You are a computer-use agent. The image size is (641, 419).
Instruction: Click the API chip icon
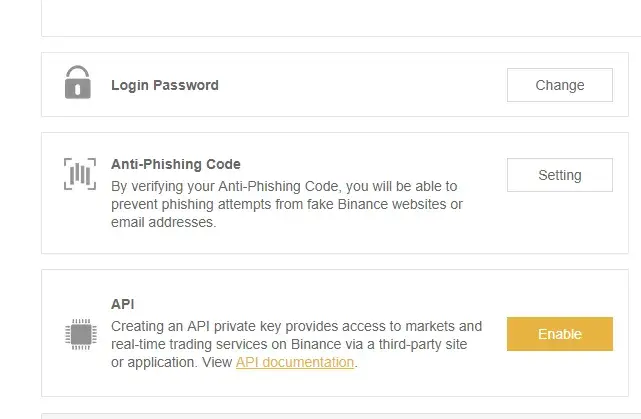(x=77, y=333)
